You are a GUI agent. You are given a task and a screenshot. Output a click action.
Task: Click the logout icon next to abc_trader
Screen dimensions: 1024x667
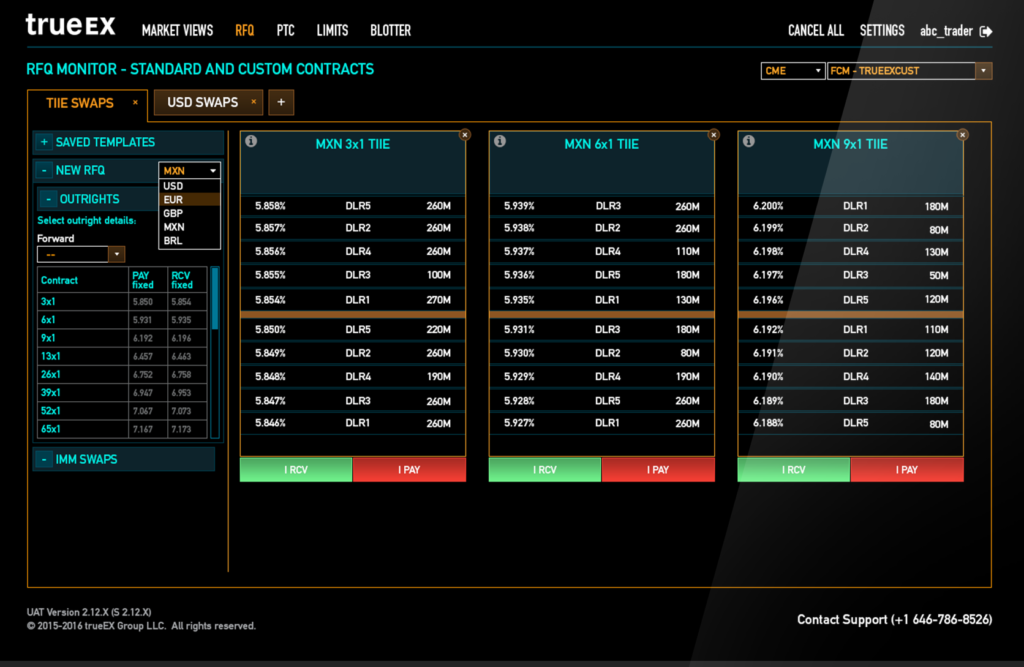click(986, 31)
